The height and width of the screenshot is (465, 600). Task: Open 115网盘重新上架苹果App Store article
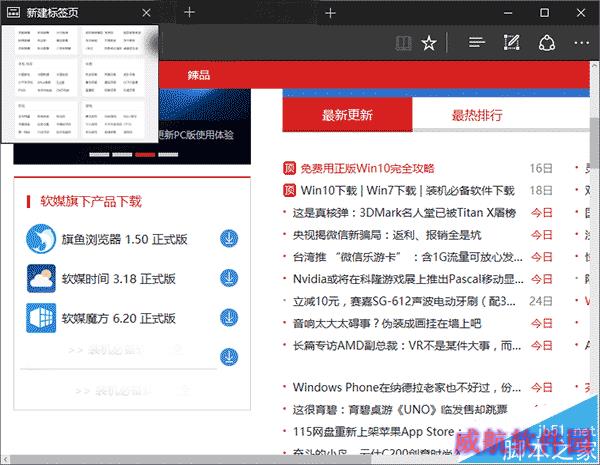click(377, 432)
